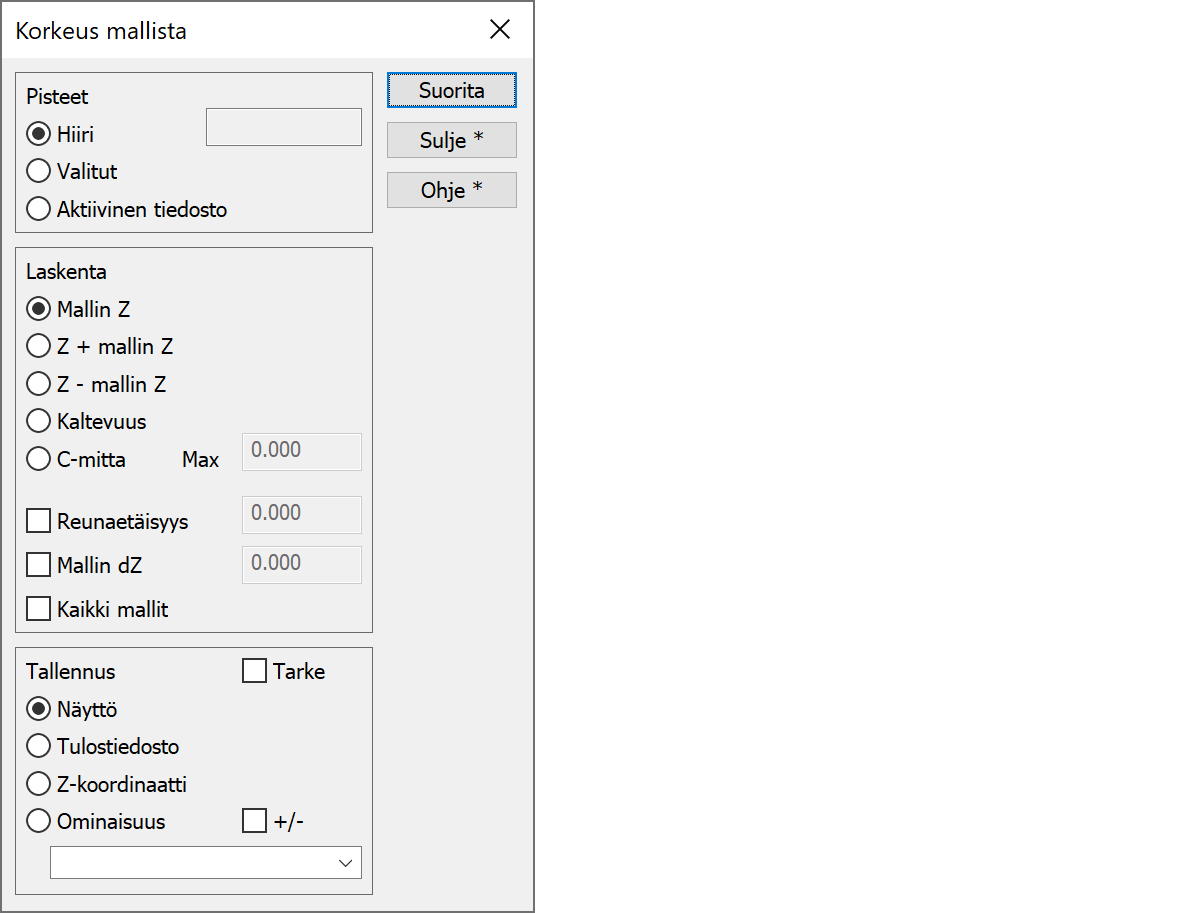The width and height of the screenshot is (1200, 913).
Task: Expand the Ominaisuus property dropdown
Action: (x=345, y=862)
